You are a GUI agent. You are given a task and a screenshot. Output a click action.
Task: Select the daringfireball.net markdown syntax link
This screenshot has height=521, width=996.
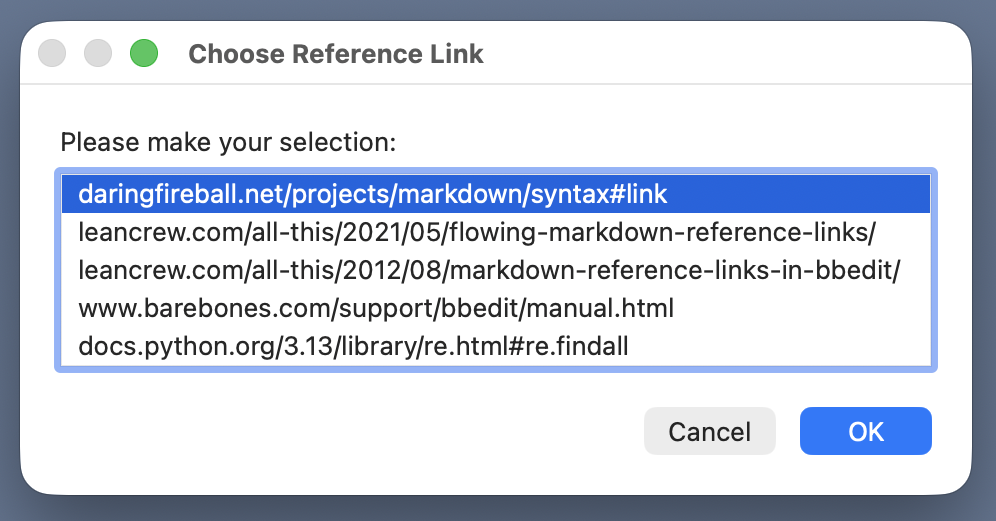373,194
